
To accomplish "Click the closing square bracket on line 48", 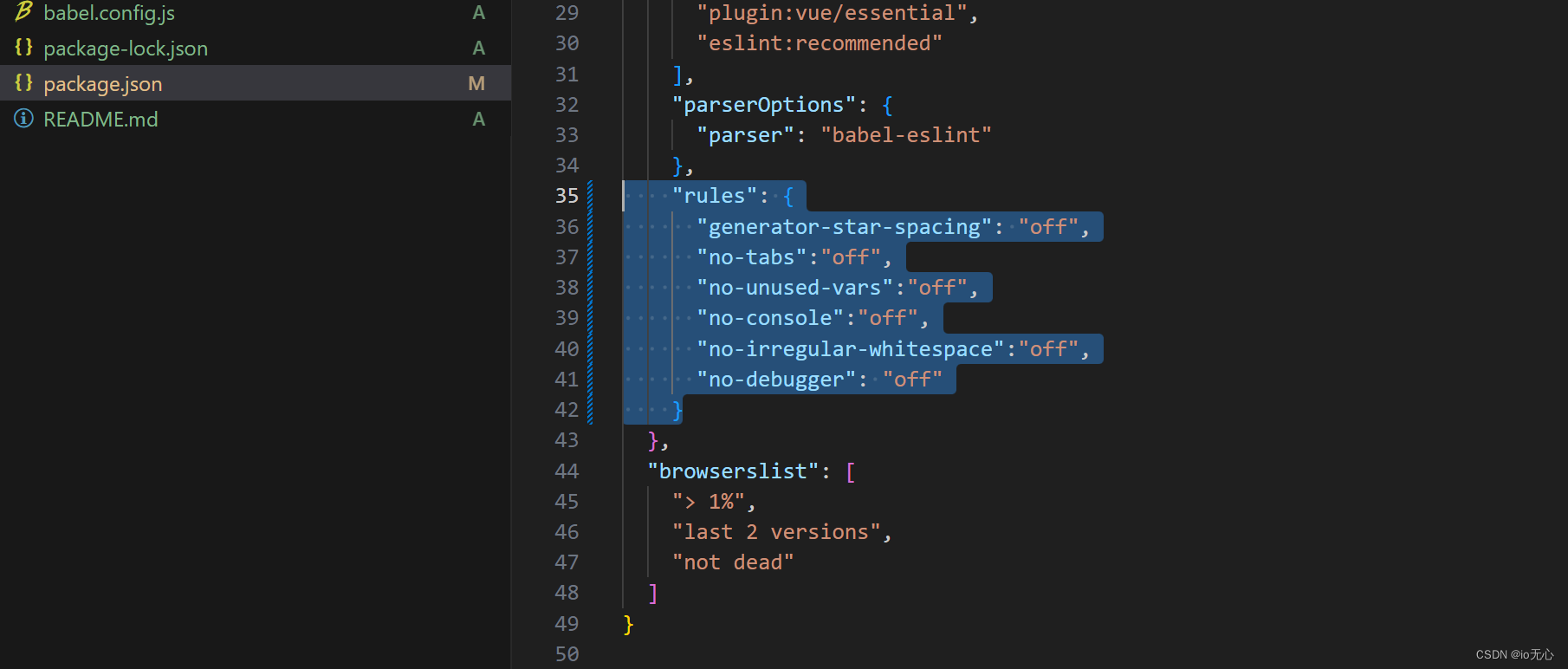I will click(653, 593).
